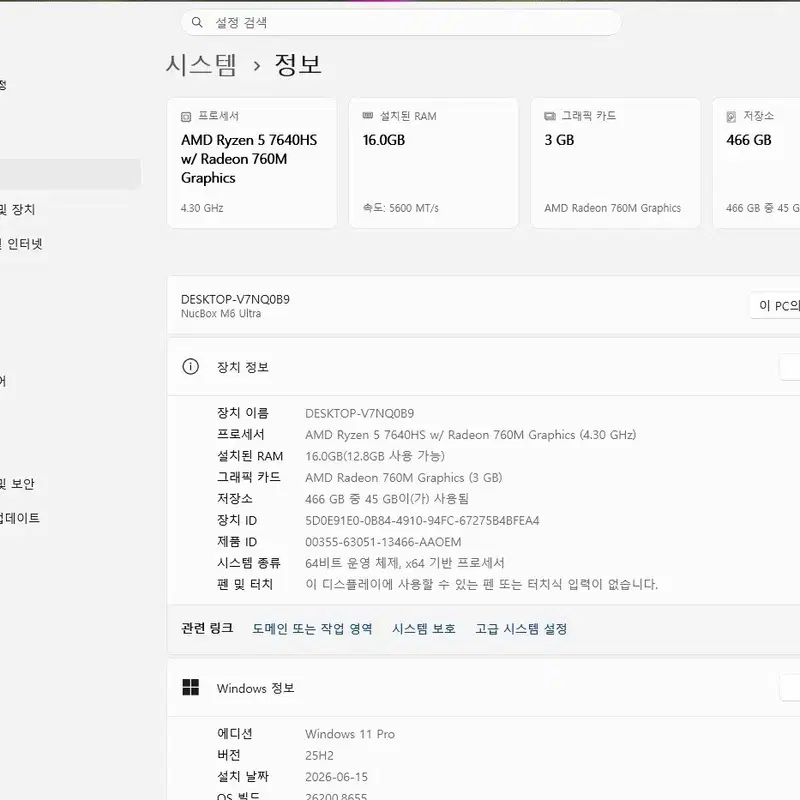Viewport: 800px width, 800px height.
Task: Click the 장치 ID value 5D0E91E0-0B84-4910-94FC-67275B4BFEA4
Action: [422, 520]
